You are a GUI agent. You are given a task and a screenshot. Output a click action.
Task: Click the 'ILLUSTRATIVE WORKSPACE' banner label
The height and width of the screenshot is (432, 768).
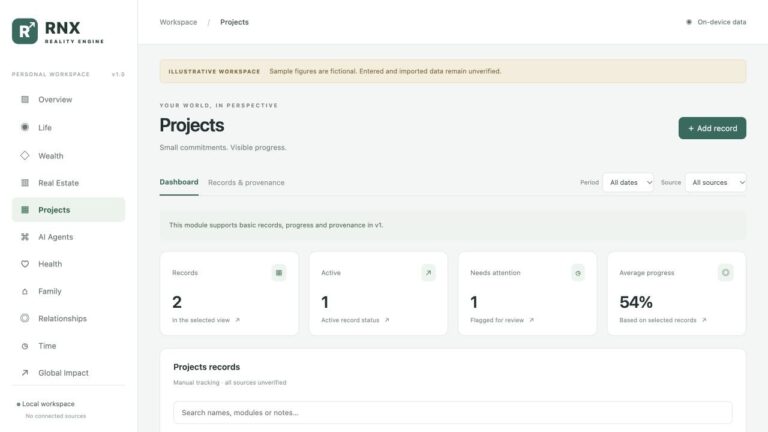(x=214, y=72)
